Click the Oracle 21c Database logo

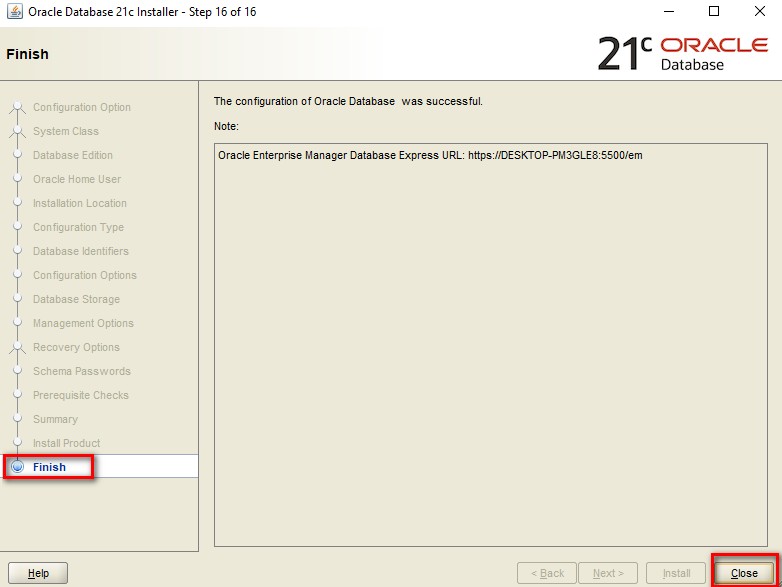point(682,53)
